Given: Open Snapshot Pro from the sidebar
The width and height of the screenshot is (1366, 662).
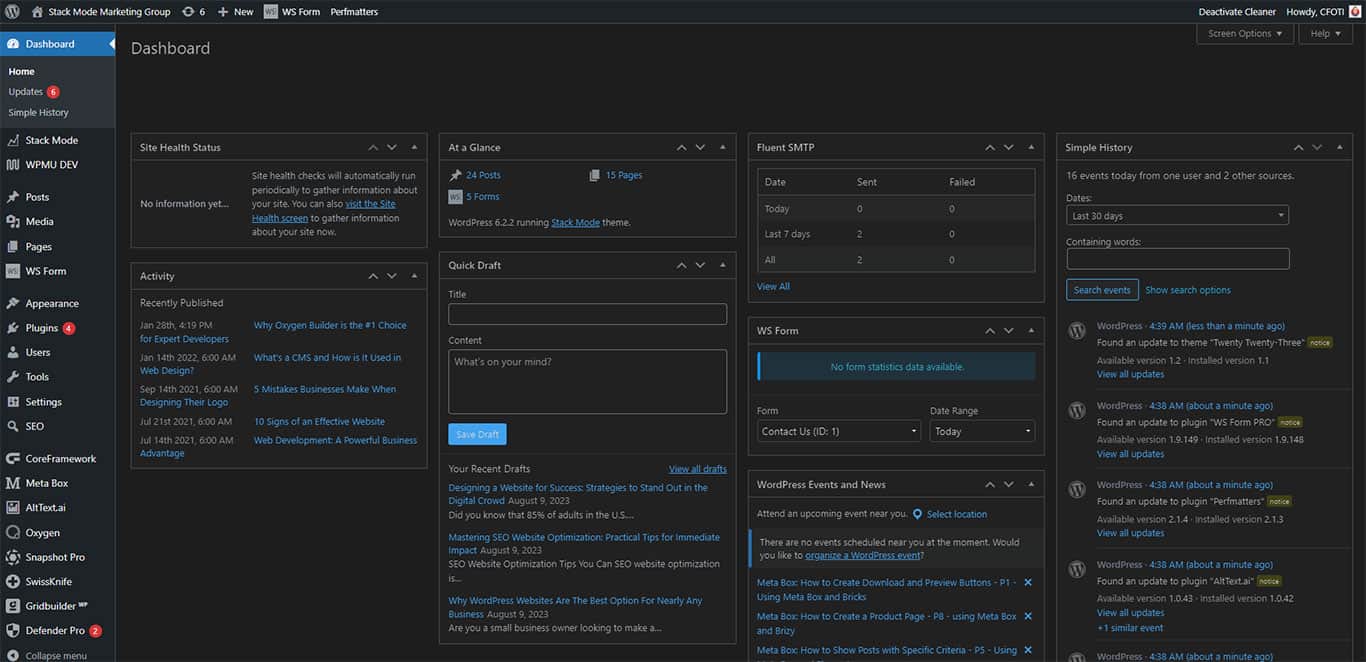Looking at the screenshot, I should (52, 556).
